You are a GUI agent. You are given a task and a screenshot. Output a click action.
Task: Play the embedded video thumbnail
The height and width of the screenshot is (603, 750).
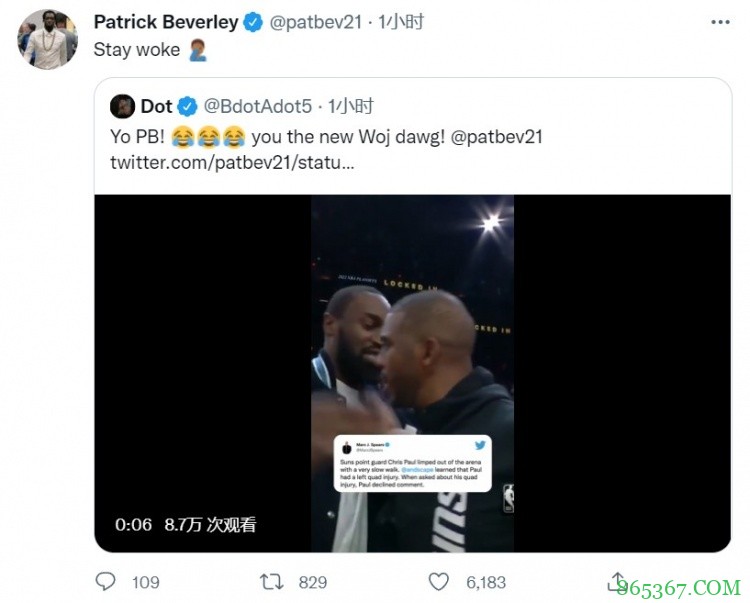click(412, 372)
